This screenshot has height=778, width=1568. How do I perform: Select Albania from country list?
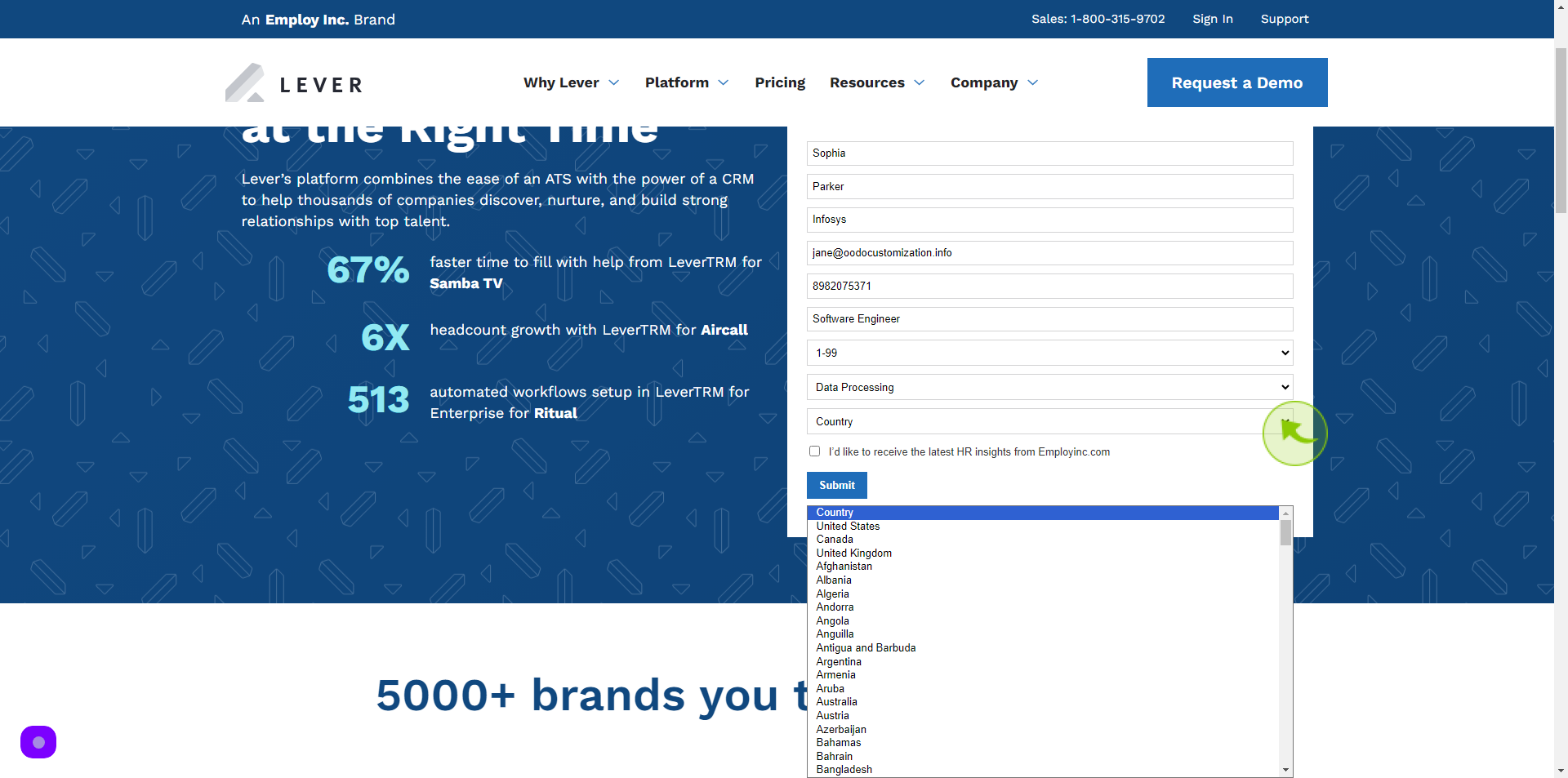point(1043,580)
